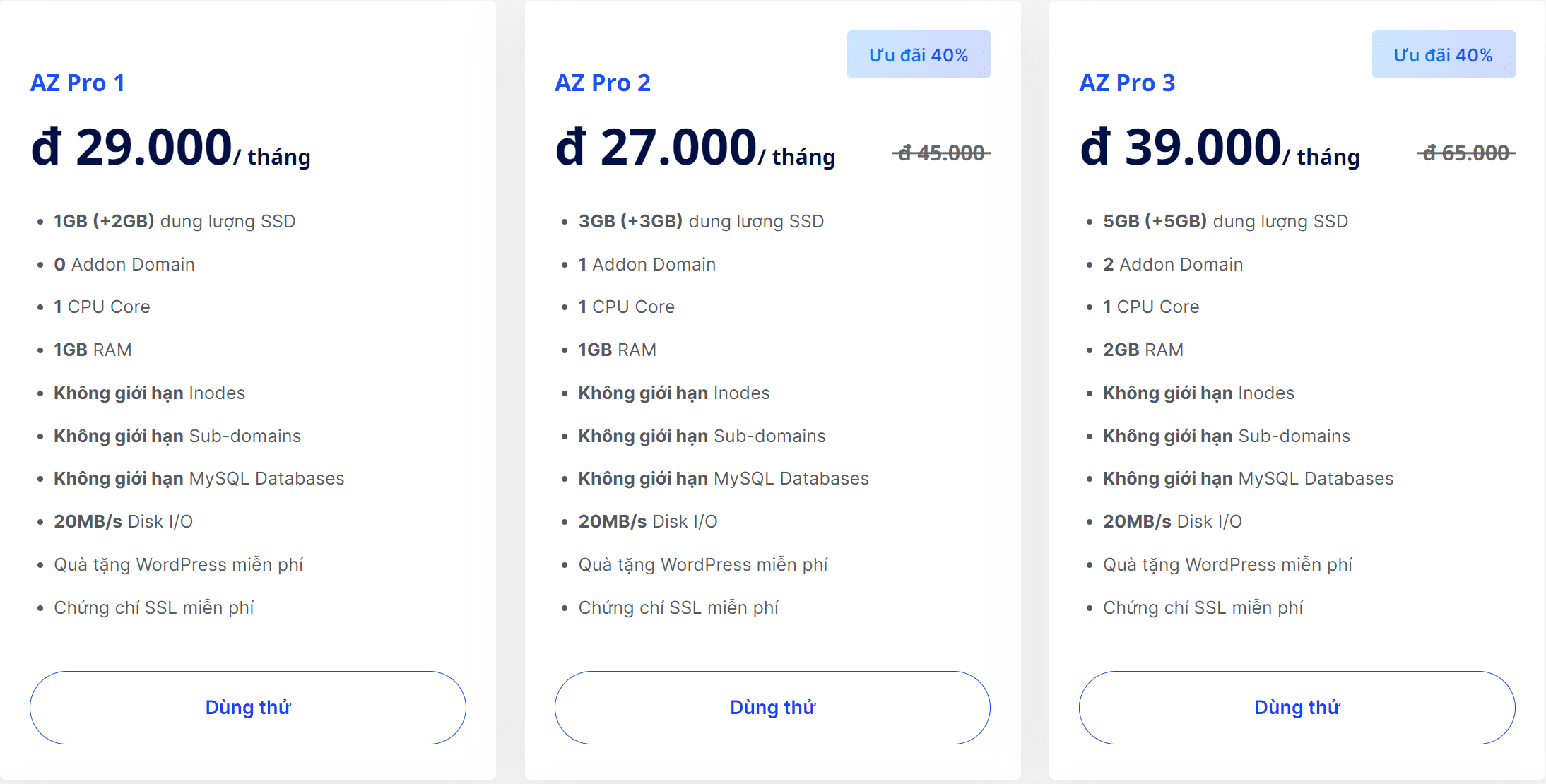Click the Dùng thử button for AZ Pro 1
Screen dimensions: 1546x784
[248, 707]
